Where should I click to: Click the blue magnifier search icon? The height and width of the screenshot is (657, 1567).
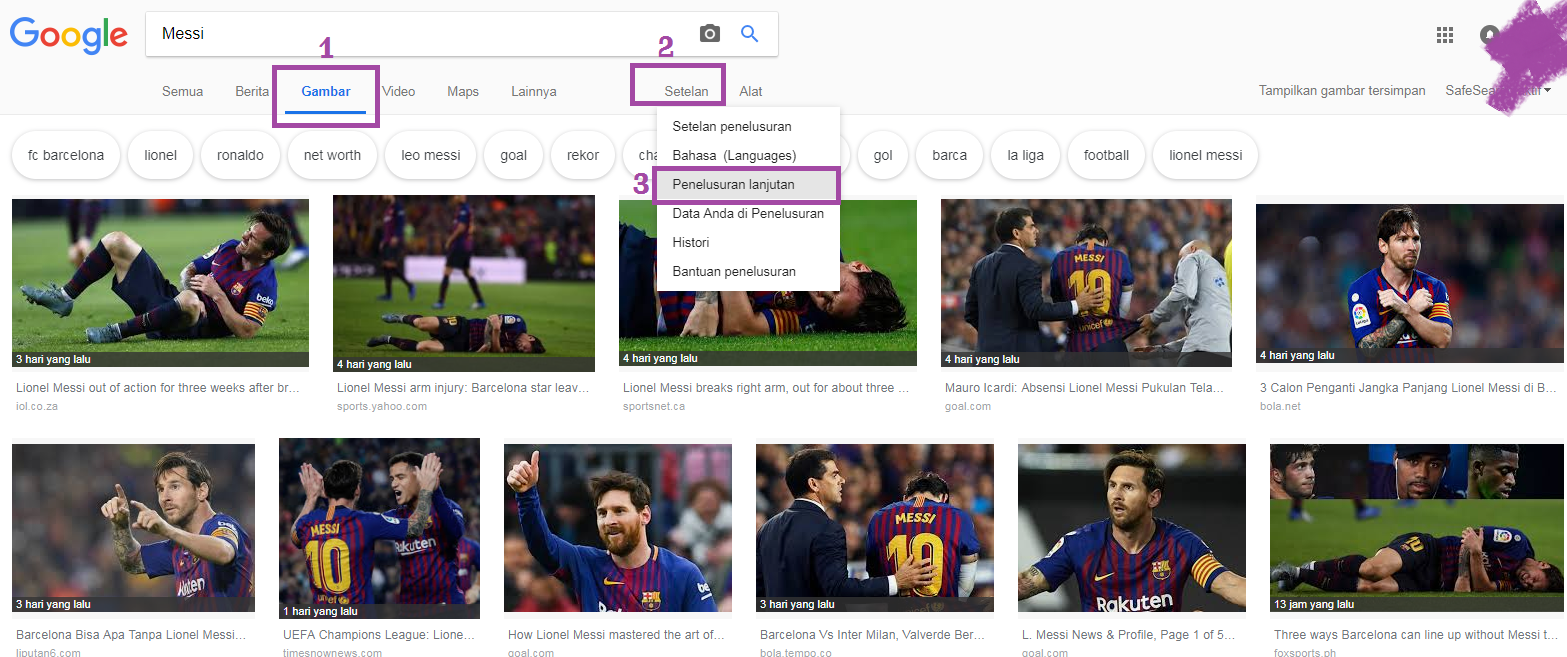coord(750,34)
